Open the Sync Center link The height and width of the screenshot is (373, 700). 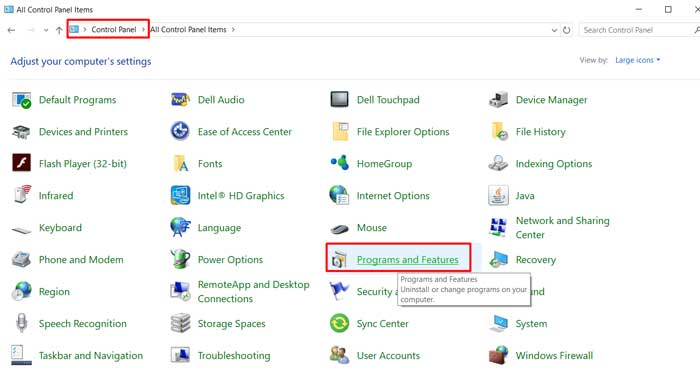(383, 323)
